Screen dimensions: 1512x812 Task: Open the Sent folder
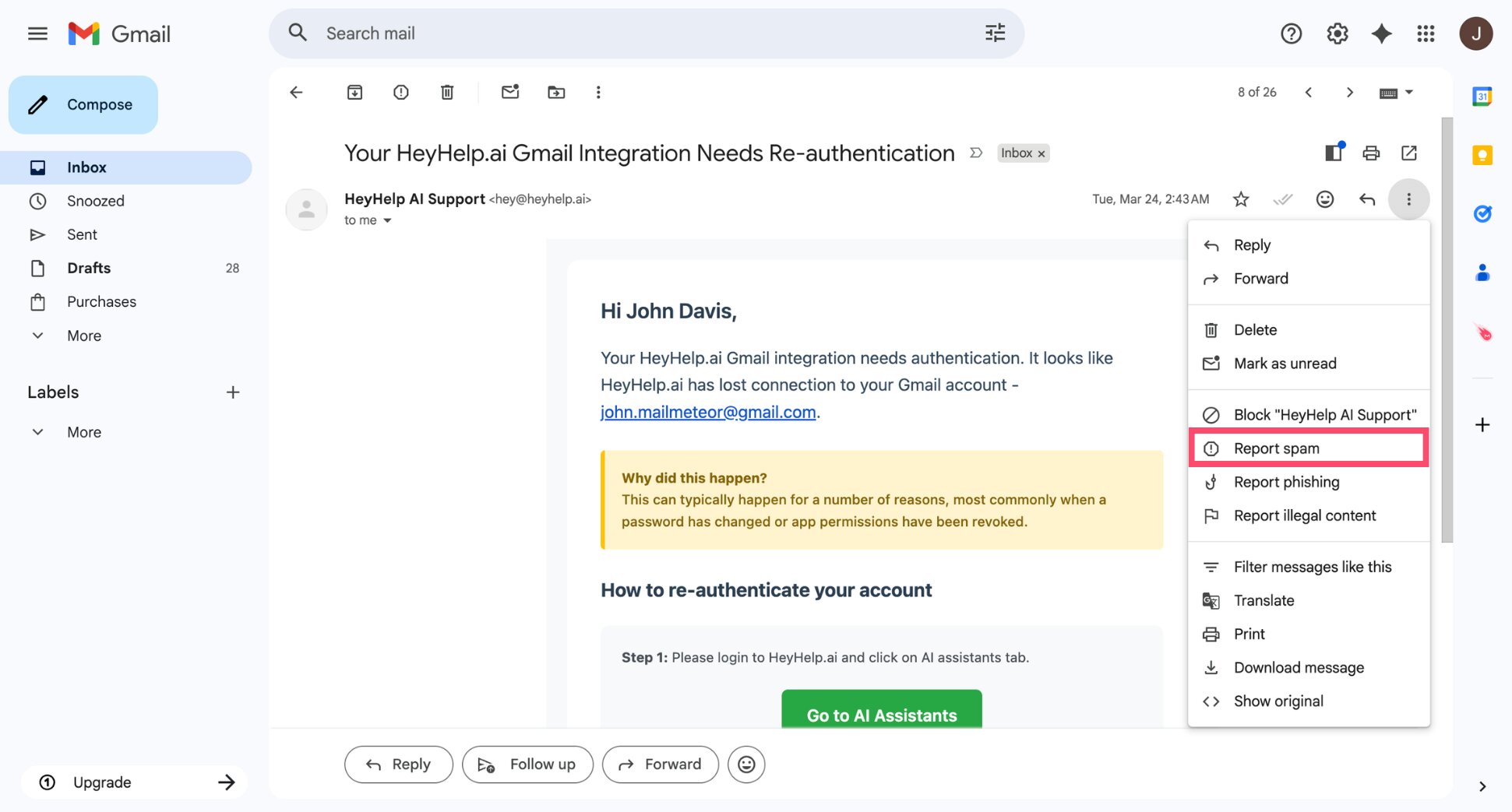pos(126,234)
